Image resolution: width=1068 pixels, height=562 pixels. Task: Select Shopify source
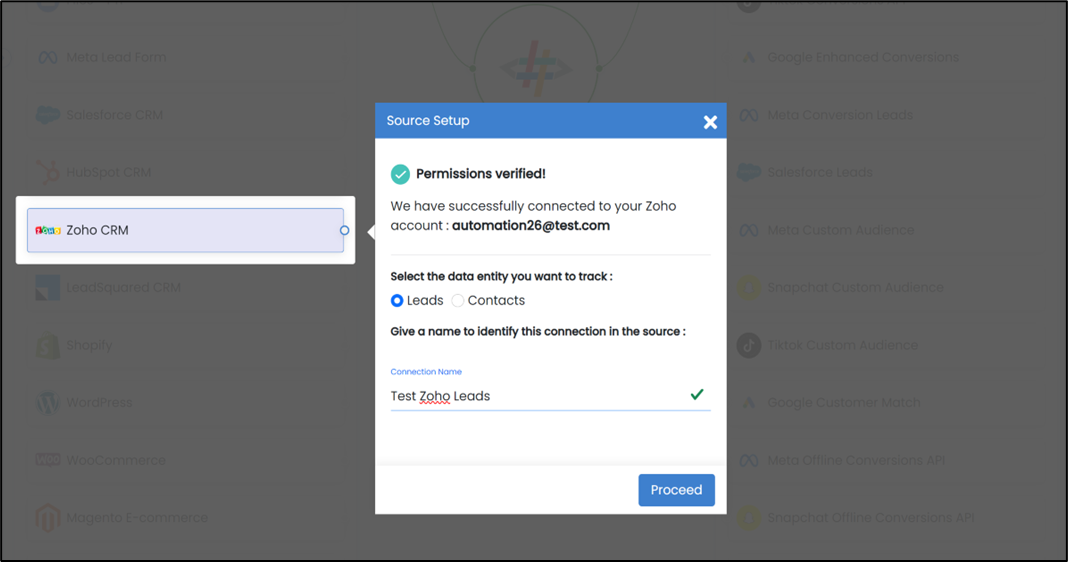pos(185,345)
